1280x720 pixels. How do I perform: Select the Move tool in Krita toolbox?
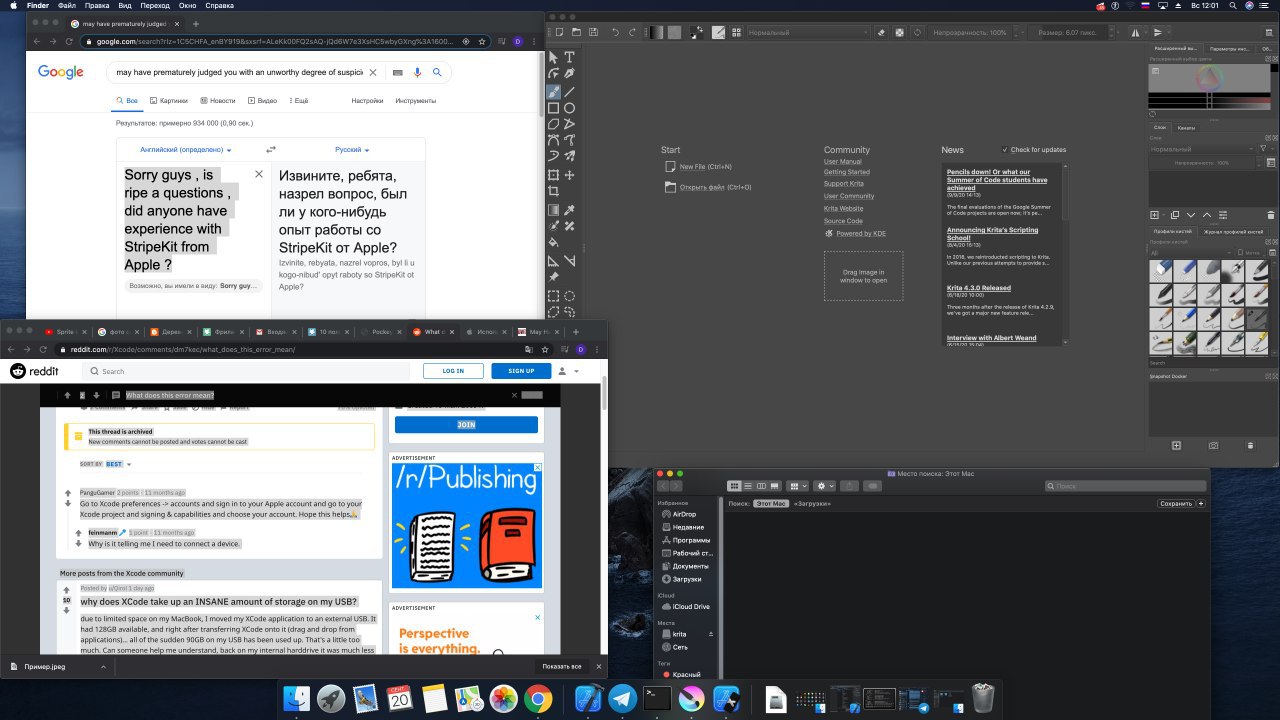570,175
